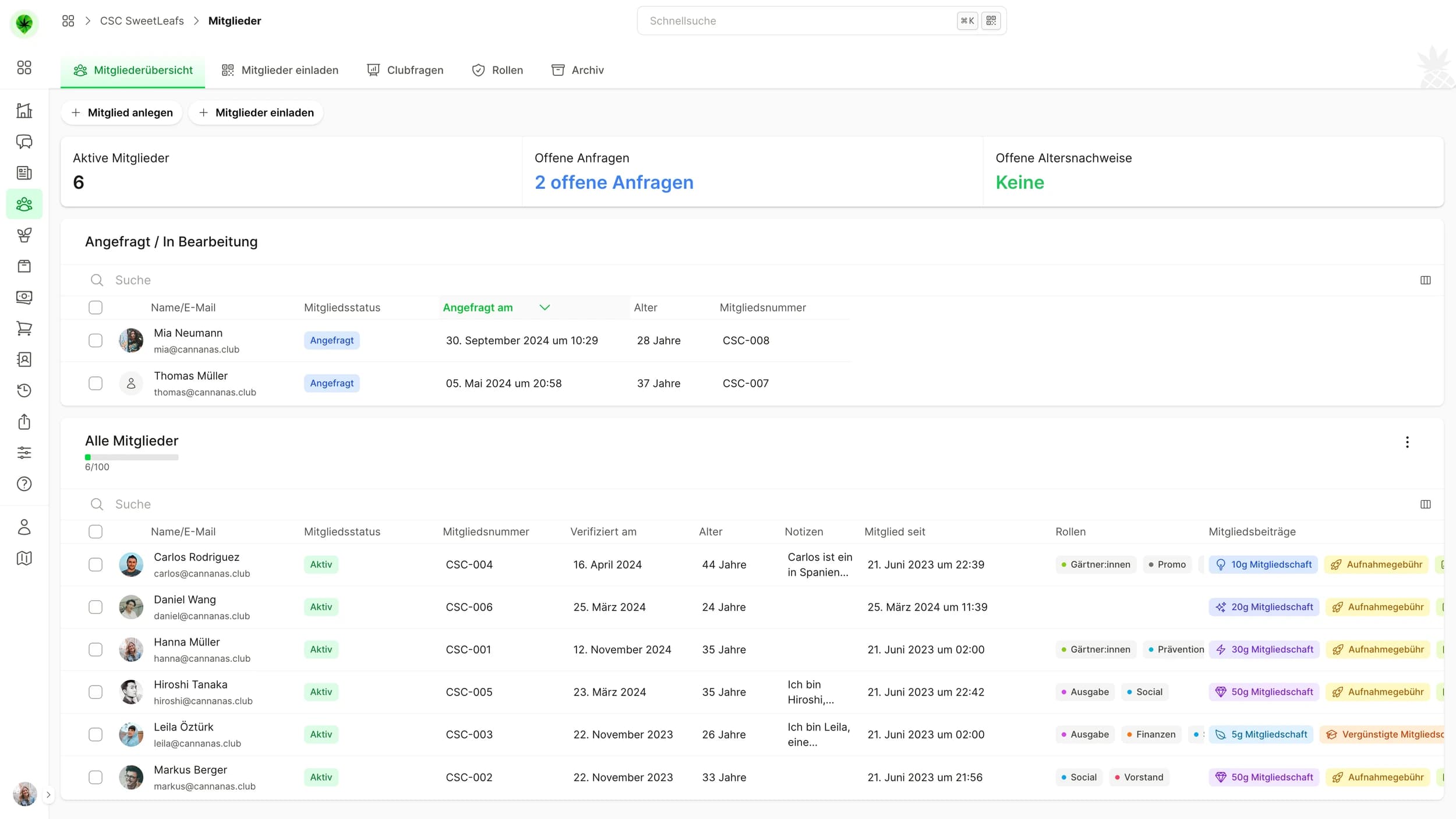Open the statistics chart icon in sidebar
The image size is (1456, 819).
24,111
